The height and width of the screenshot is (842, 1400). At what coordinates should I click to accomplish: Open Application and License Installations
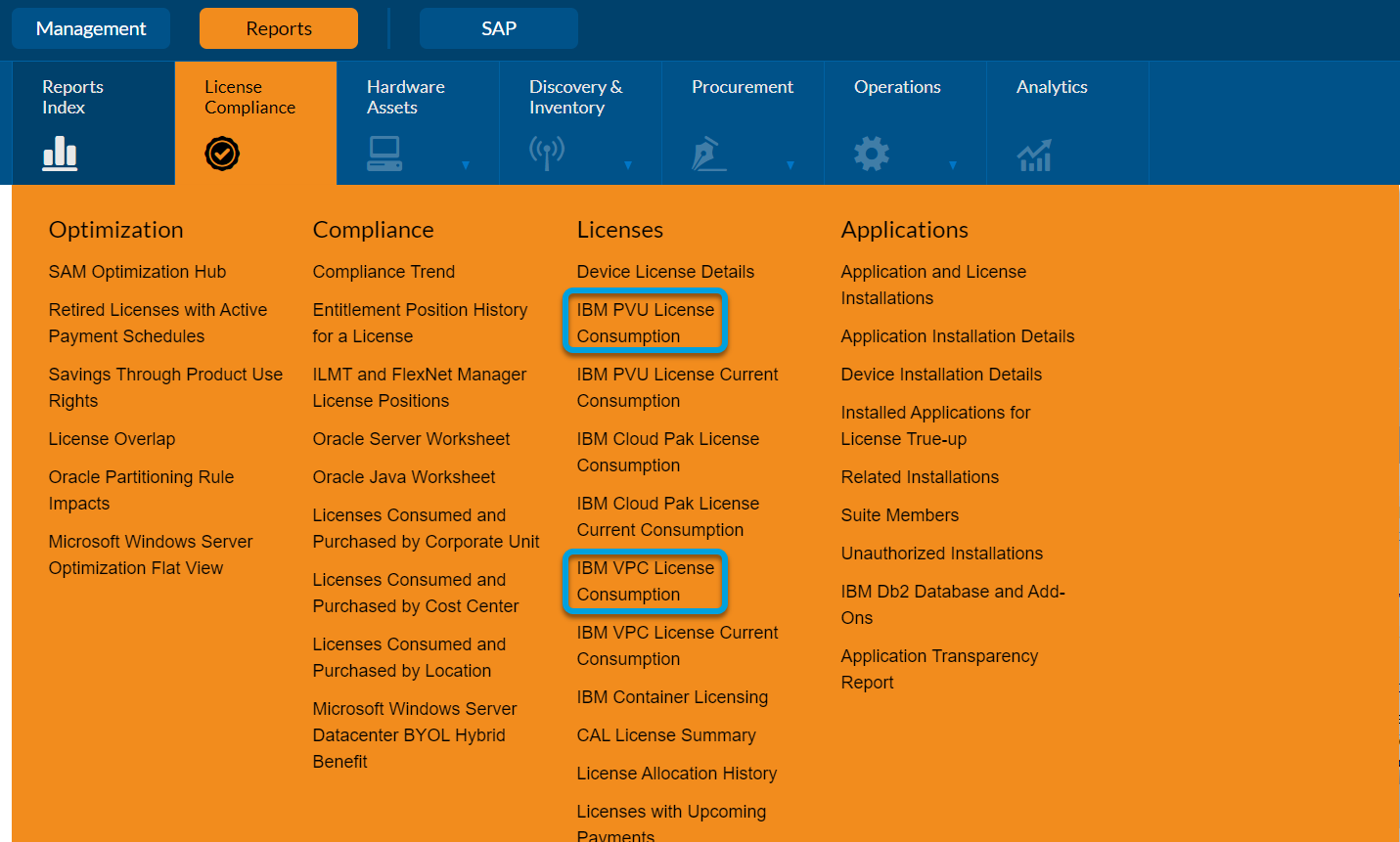pyautogui.click(x=933, y=285)
